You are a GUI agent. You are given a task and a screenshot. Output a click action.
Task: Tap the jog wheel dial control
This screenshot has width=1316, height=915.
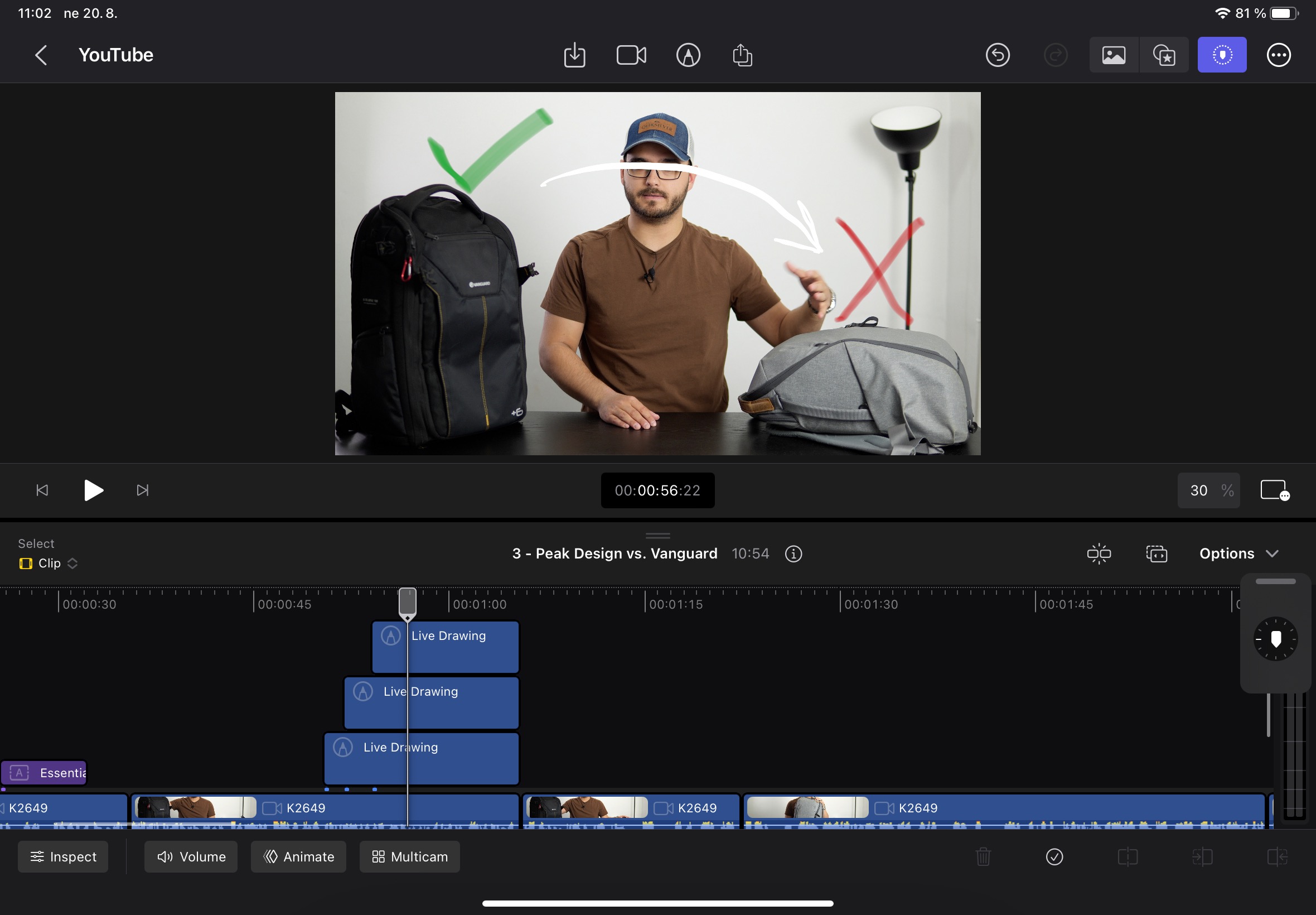click(1275, 639)
